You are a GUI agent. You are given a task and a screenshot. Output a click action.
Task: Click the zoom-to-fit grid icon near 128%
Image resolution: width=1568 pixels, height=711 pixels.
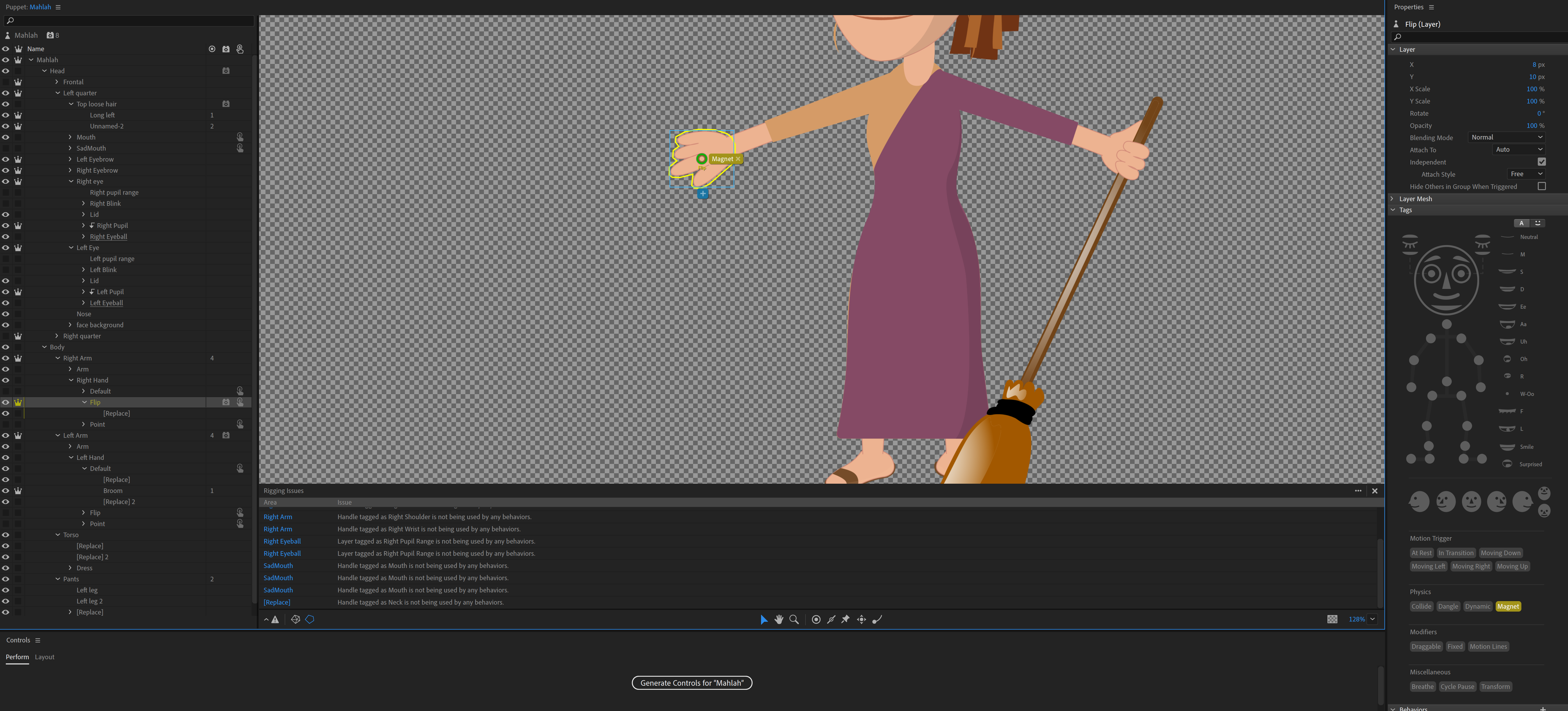click(x=1333, y=619)
